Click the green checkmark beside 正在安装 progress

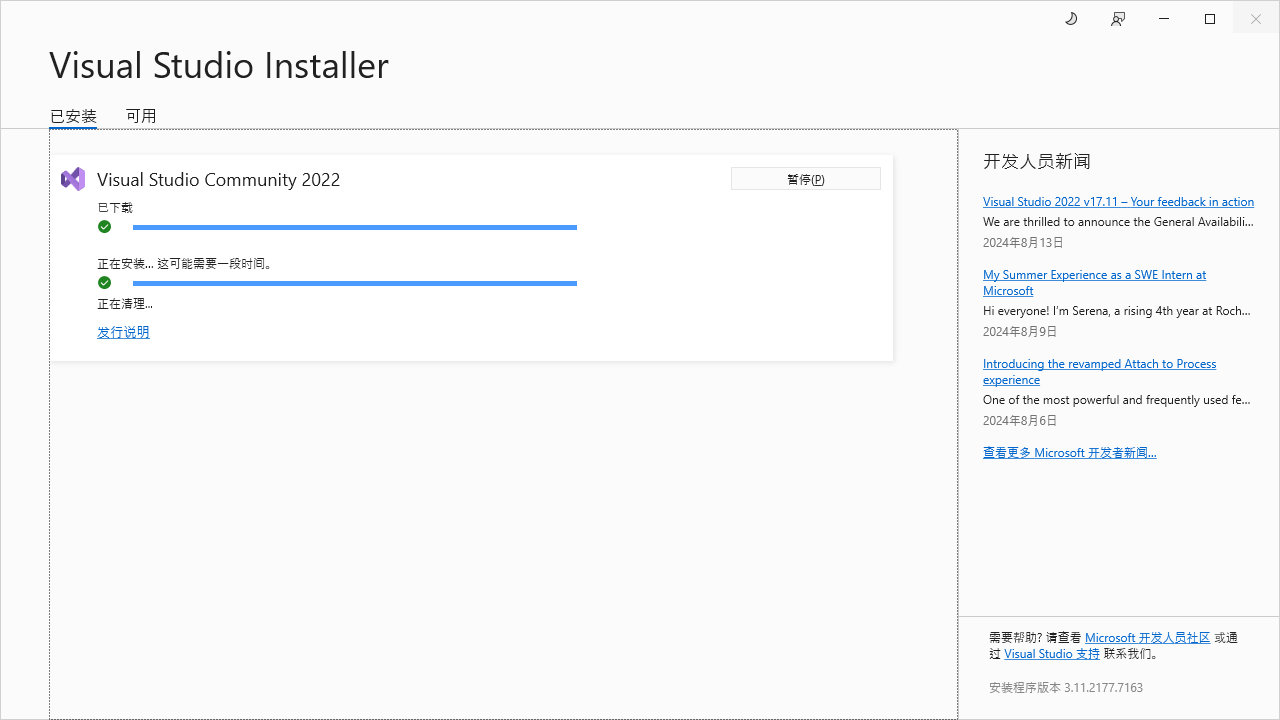click(x=104, y=283)
